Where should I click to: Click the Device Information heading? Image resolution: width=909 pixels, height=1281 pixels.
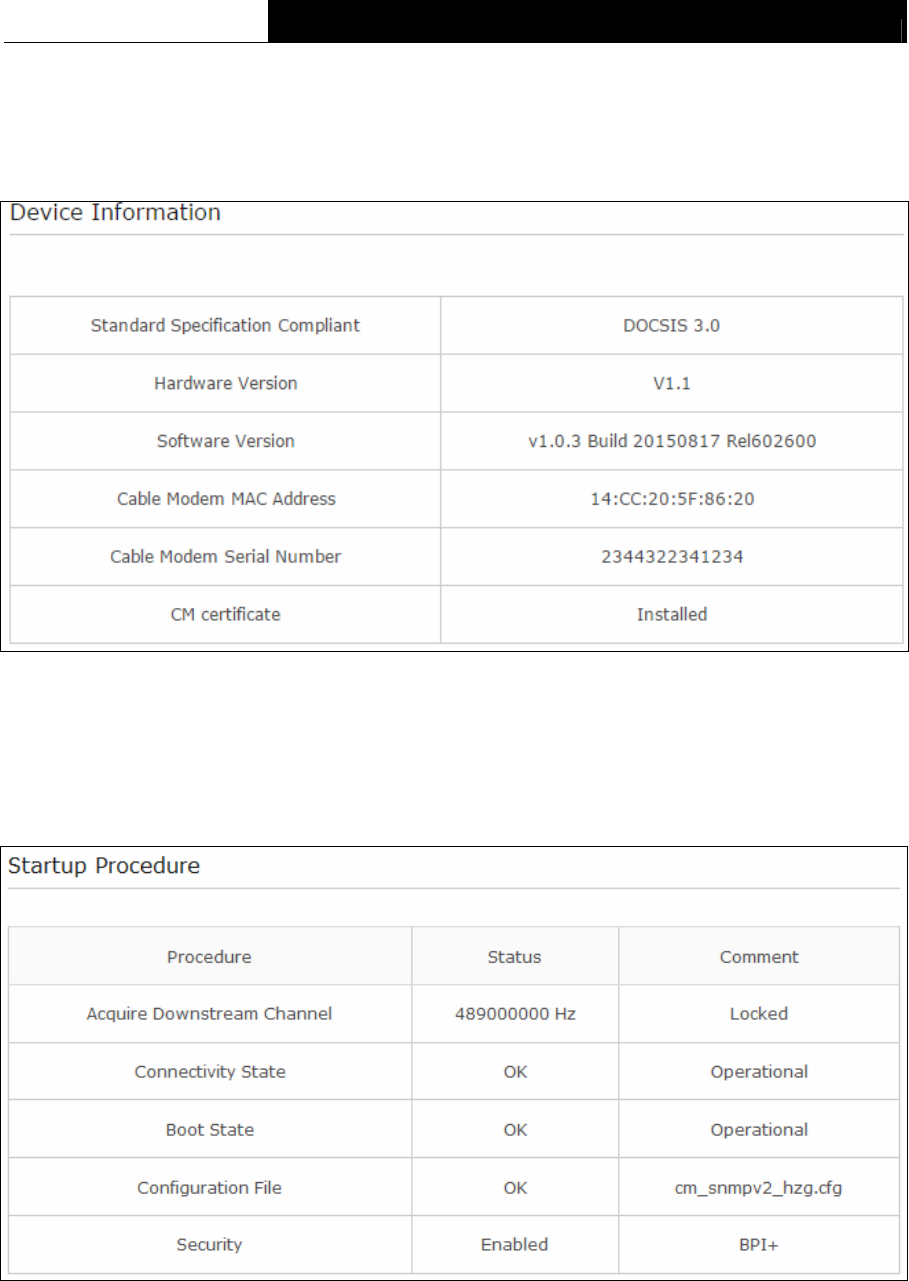coord(114,212)
